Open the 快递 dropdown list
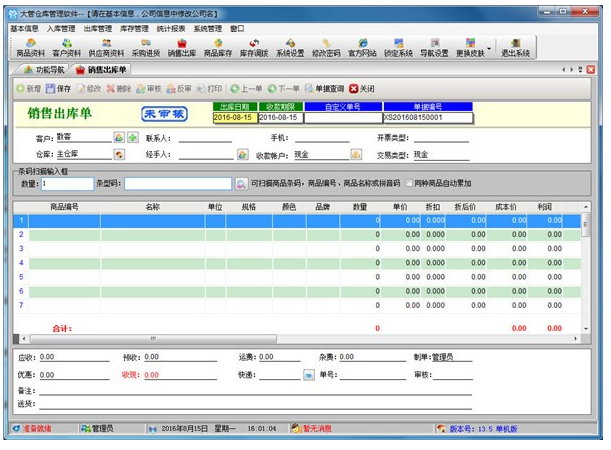611x450 pixels. pos(310,376)
